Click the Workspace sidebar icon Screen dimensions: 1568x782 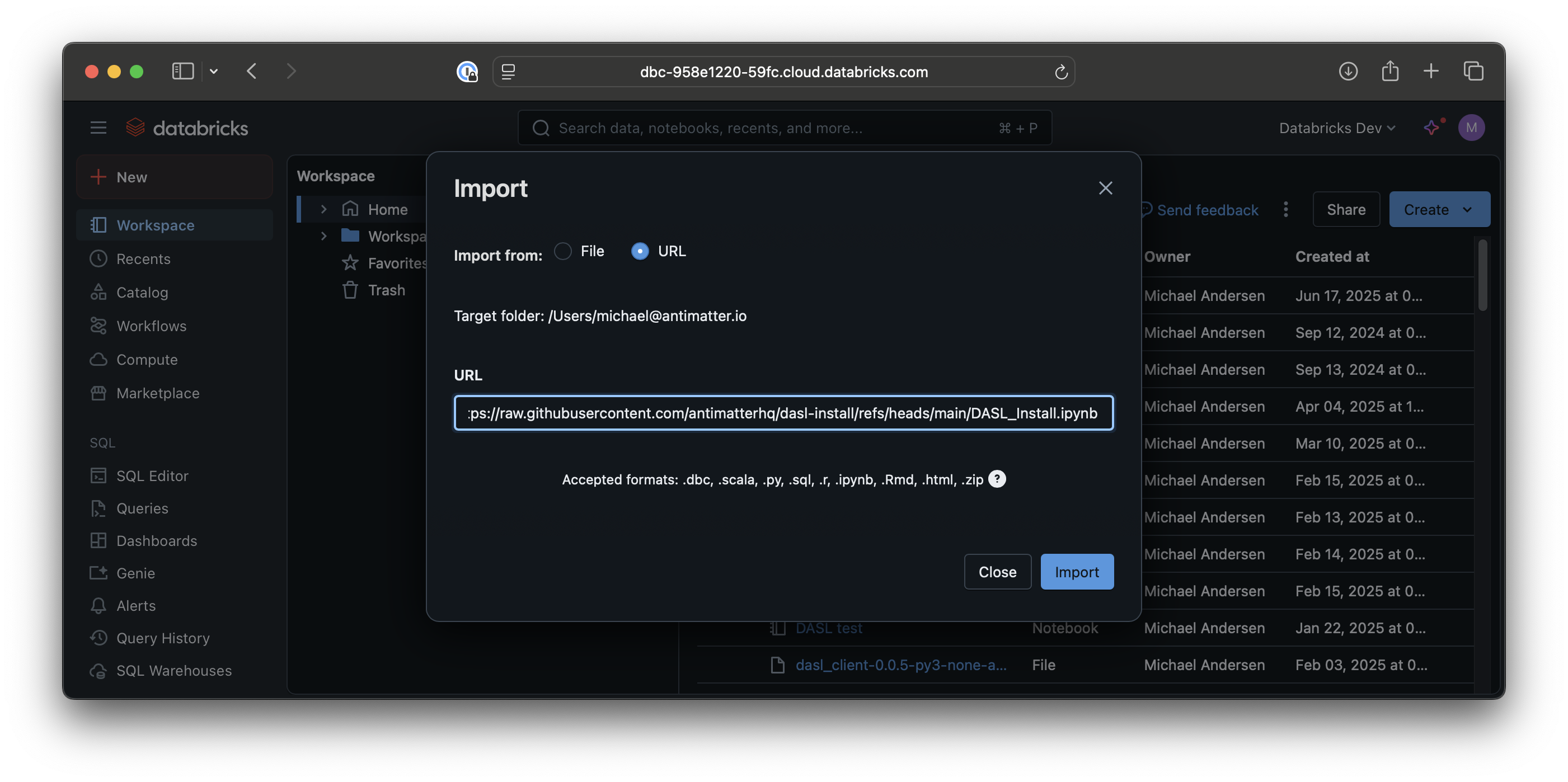click(x=98, y=225)
